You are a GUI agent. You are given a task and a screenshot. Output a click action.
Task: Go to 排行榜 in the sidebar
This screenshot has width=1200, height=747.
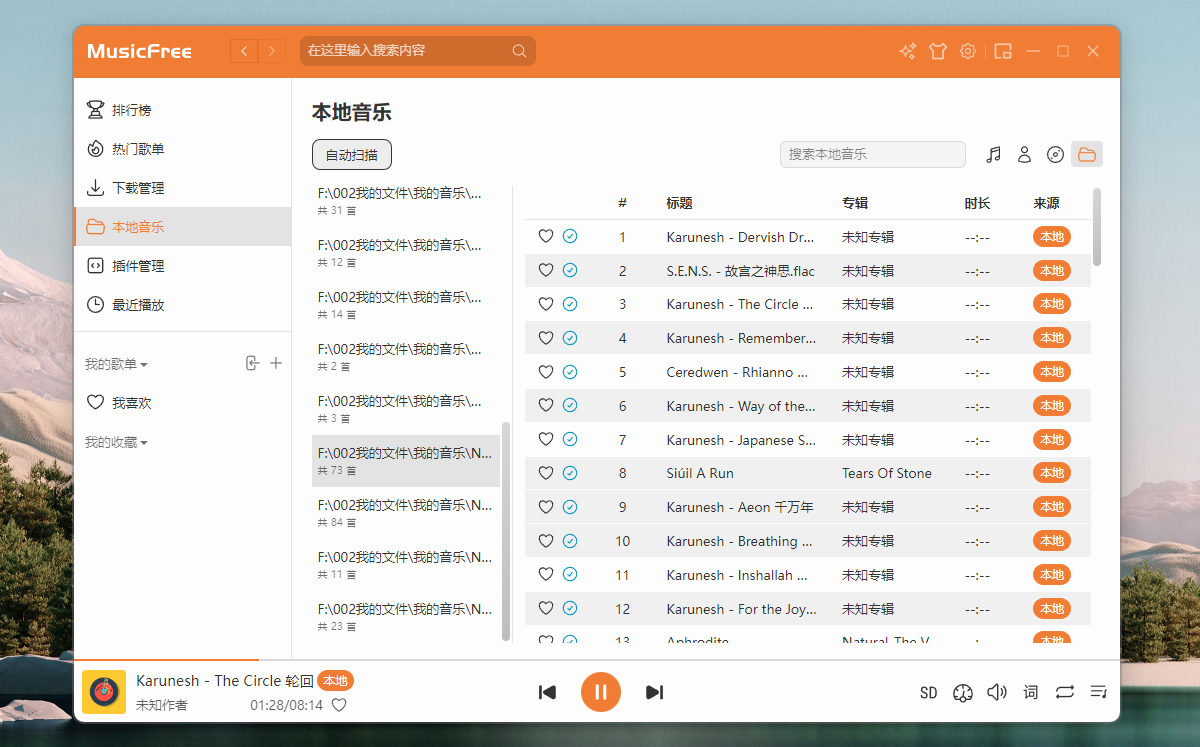(x=131, y=110)
